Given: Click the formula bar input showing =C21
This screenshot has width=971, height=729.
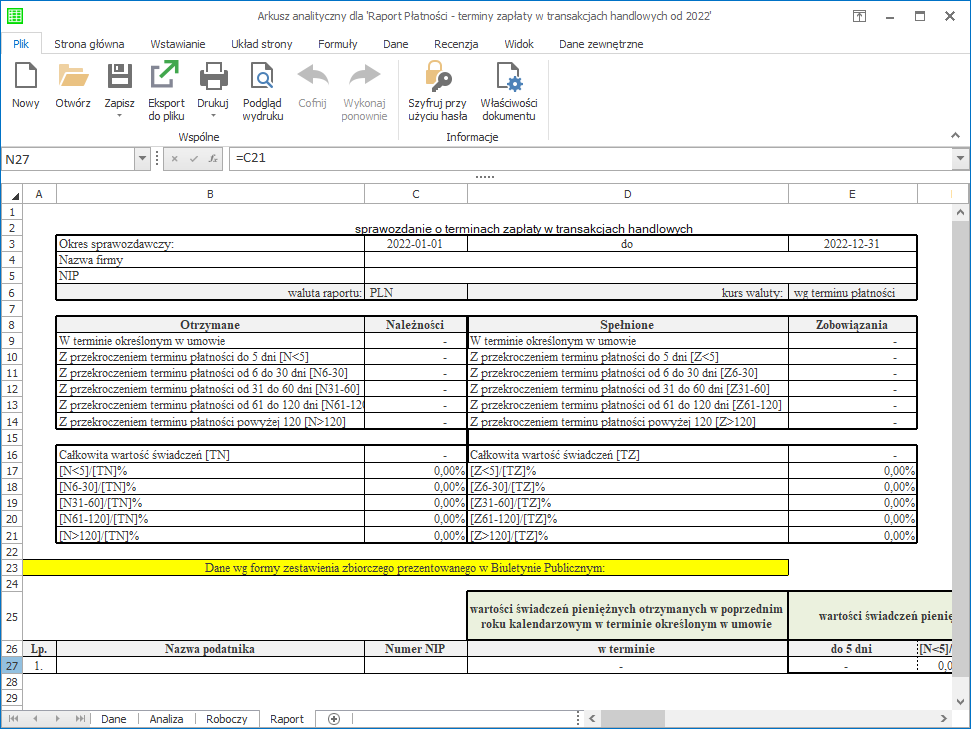Looking at the screenshot, I should point(590,159).
